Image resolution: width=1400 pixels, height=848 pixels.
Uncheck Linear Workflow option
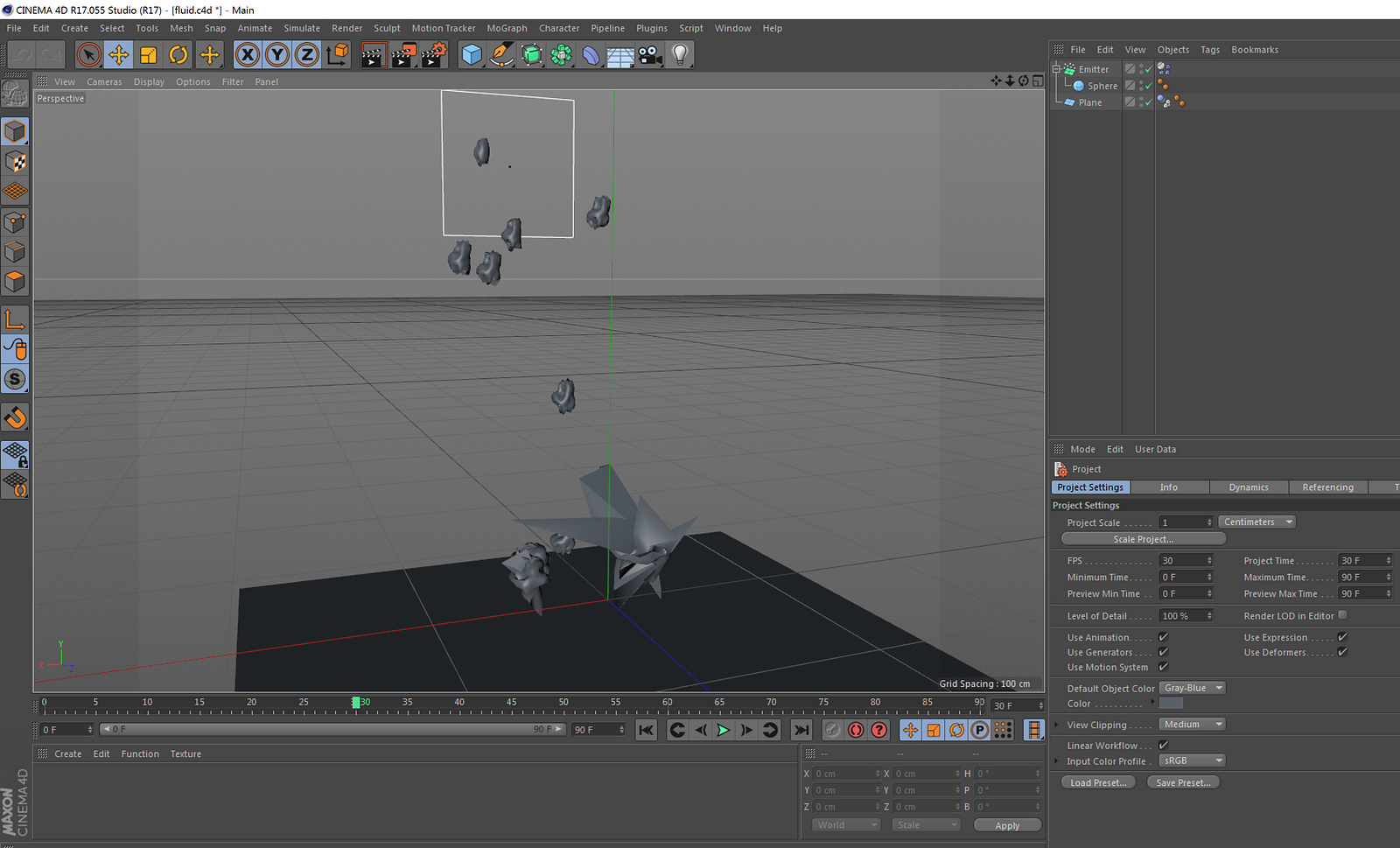pyautogui.click(x=1163, y=746)
